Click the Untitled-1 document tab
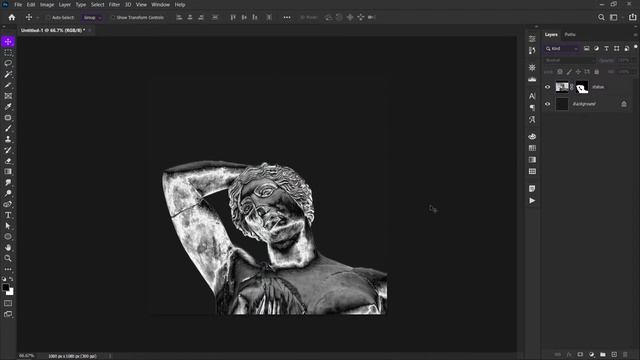Image resolution: width=640 pixels, height=360 pixels. pyautogui.click(x=53, y=30)
